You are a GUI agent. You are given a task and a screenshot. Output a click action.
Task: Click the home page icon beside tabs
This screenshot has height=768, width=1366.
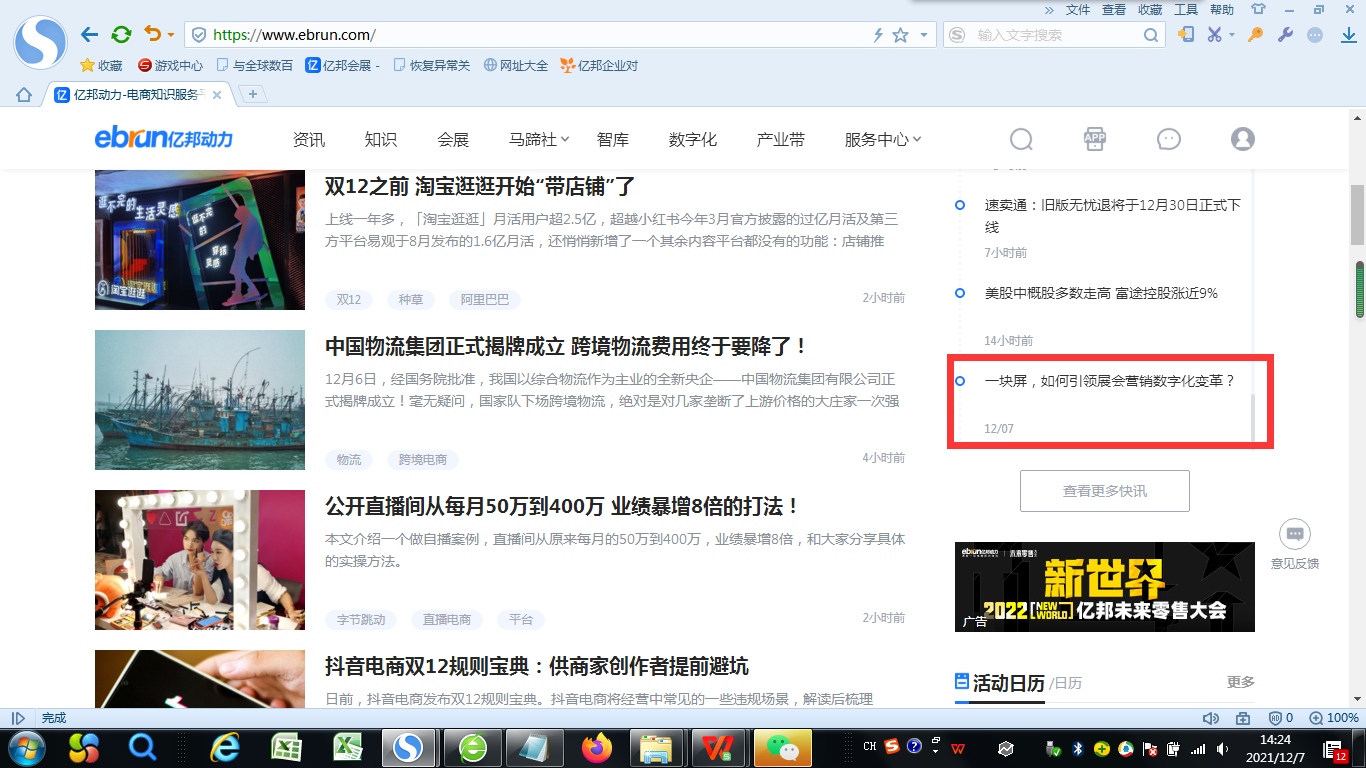point(24,95)
